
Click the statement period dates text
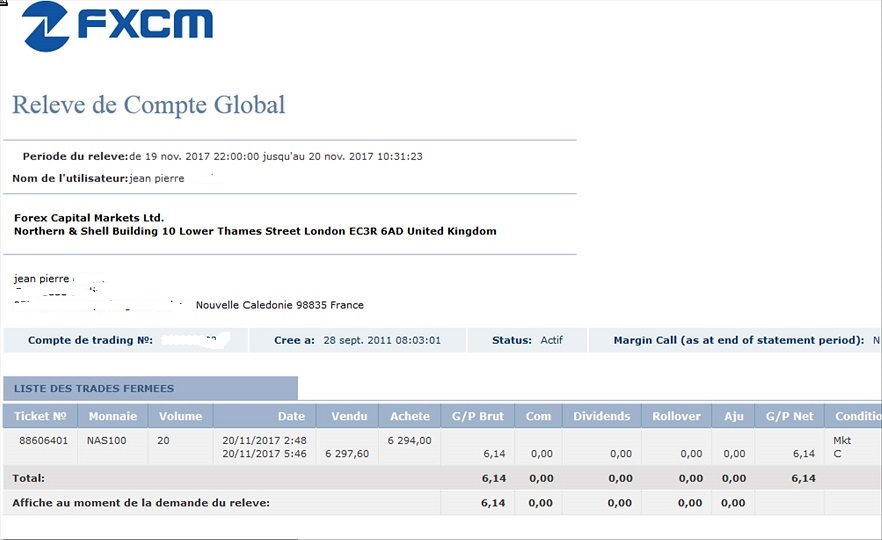(x=276, y=156)
